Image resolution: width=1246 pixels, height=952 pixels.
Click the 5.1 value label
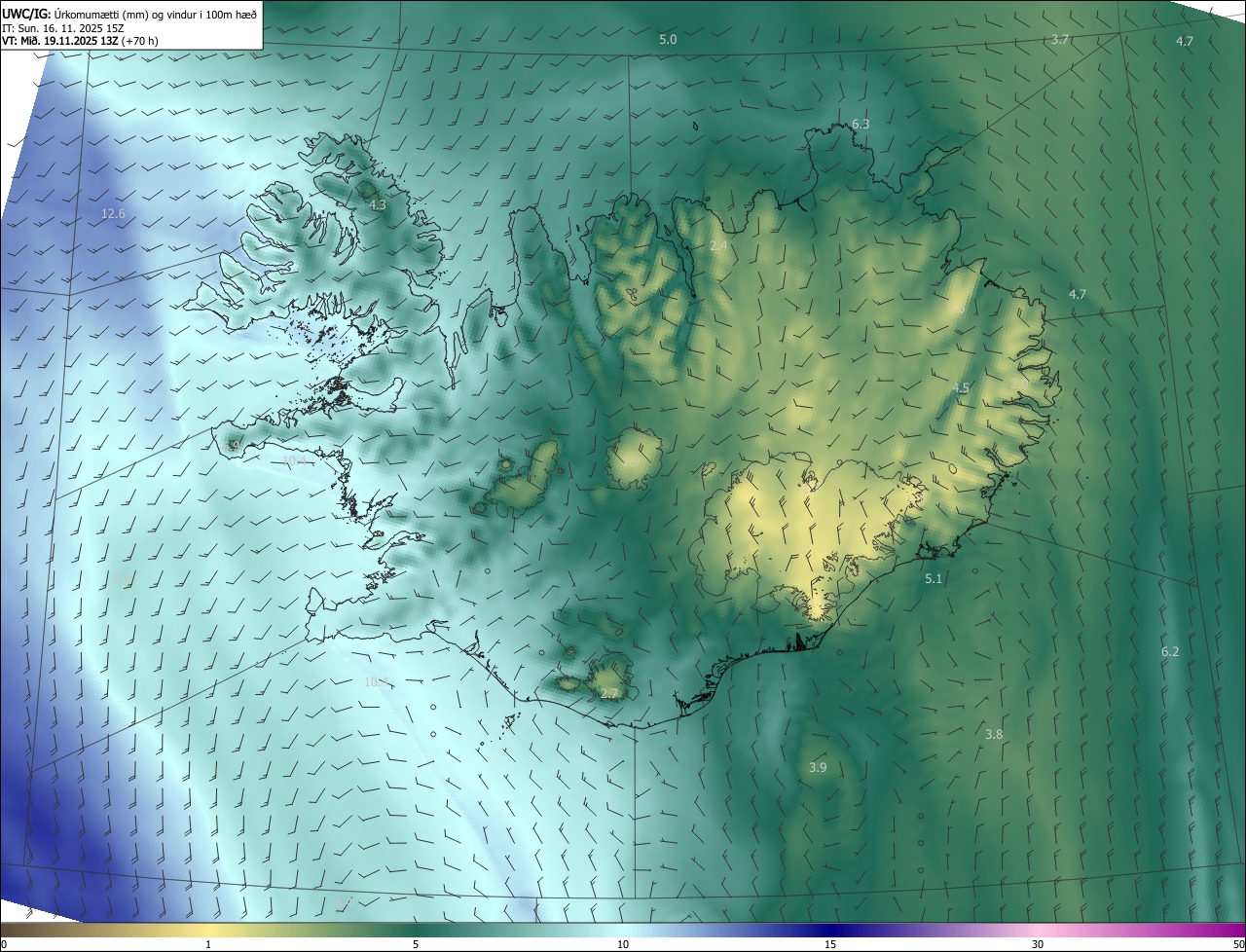(x=934, y=578)
